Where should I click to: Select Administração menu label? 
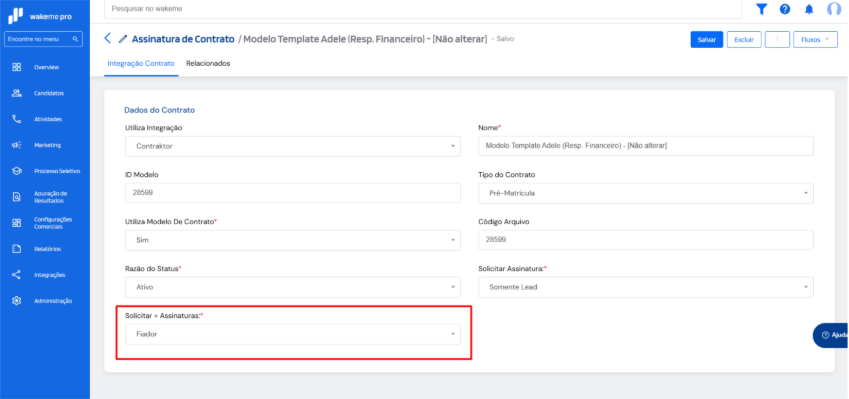(x=53, y=301)
